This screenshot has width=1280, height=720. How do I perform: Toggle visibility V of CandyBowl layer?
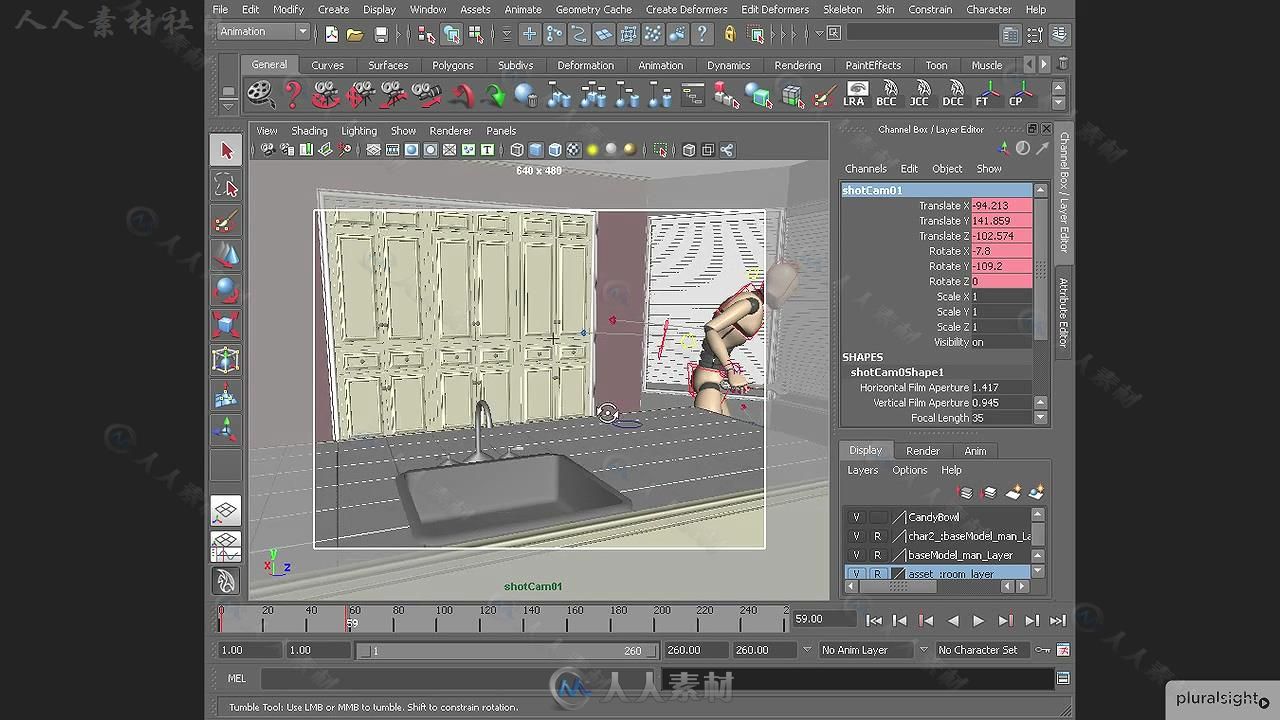855,517
